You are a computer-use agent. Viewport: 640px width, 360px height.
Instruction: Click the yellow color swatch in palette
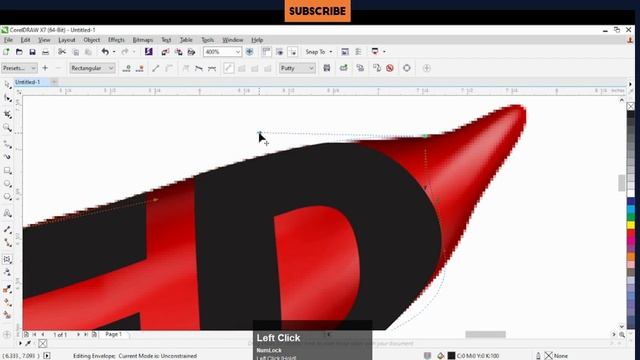pyautogui.click(x=631, y=225)
